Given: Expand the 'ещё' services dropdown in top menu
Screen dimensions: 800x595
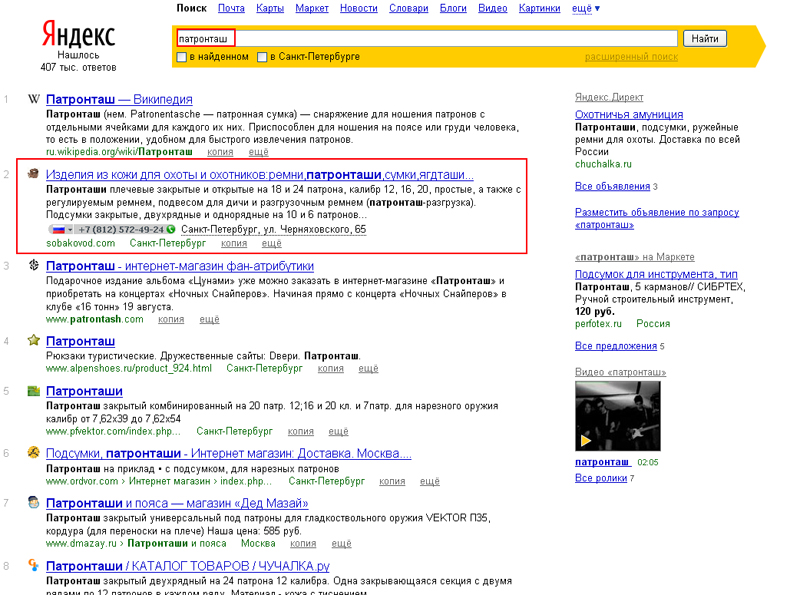Looking at the screenshot, I should pyautogui.click(x=586, y=8).
